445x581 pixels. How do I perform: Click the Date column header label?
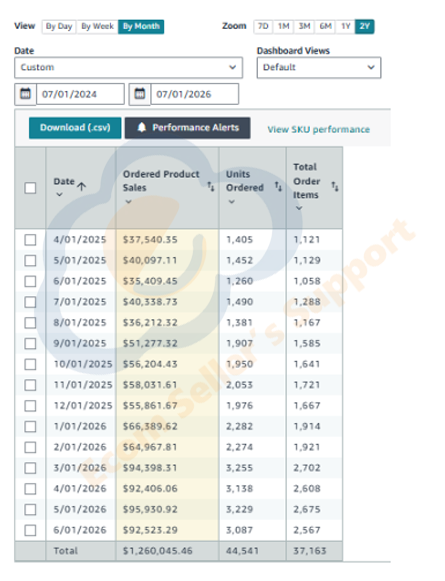point(64,182)
